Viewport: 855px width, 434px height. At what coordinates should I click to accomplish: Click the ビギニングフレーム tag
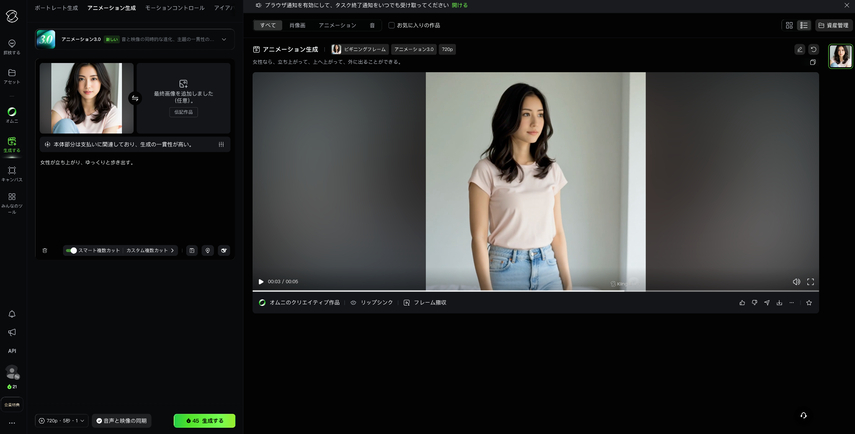pyautogui.click(x=360, y=49)
